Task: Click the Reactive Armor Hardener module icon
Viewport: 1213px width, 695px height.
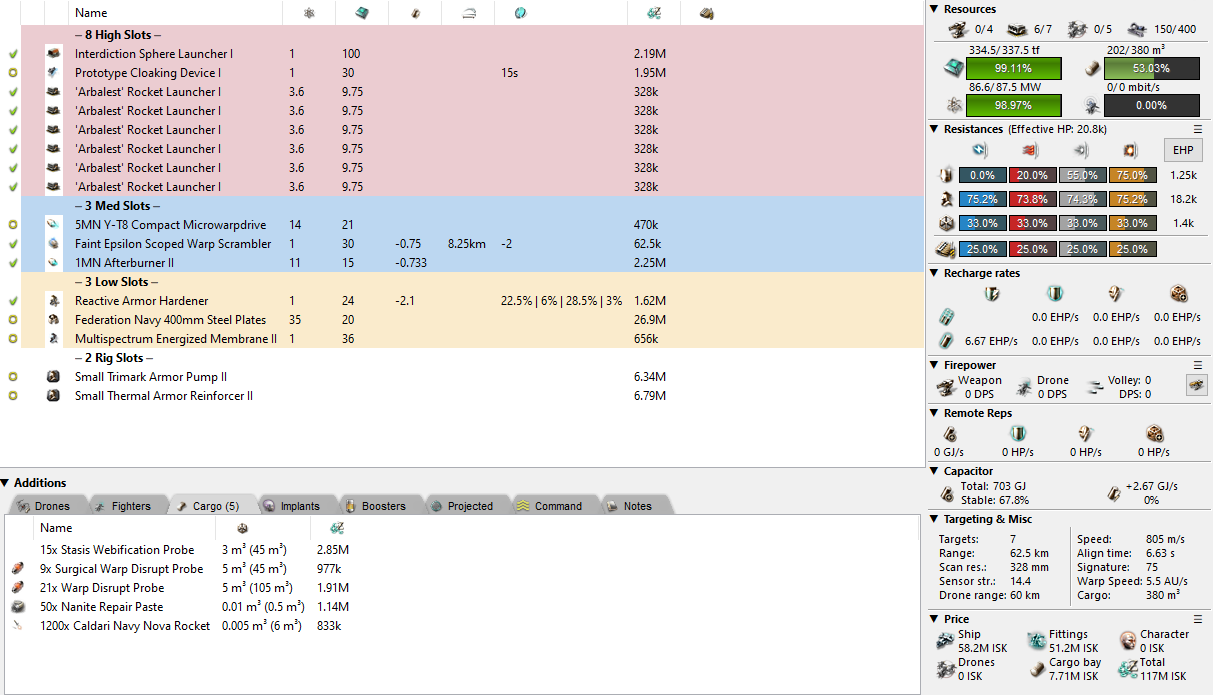Action: (x=54, y=301)
